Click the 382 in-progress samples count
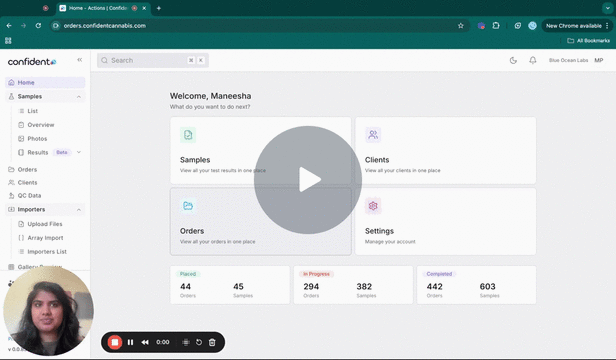The width and height of the screenshot is (616, 360). coord(364,287)
